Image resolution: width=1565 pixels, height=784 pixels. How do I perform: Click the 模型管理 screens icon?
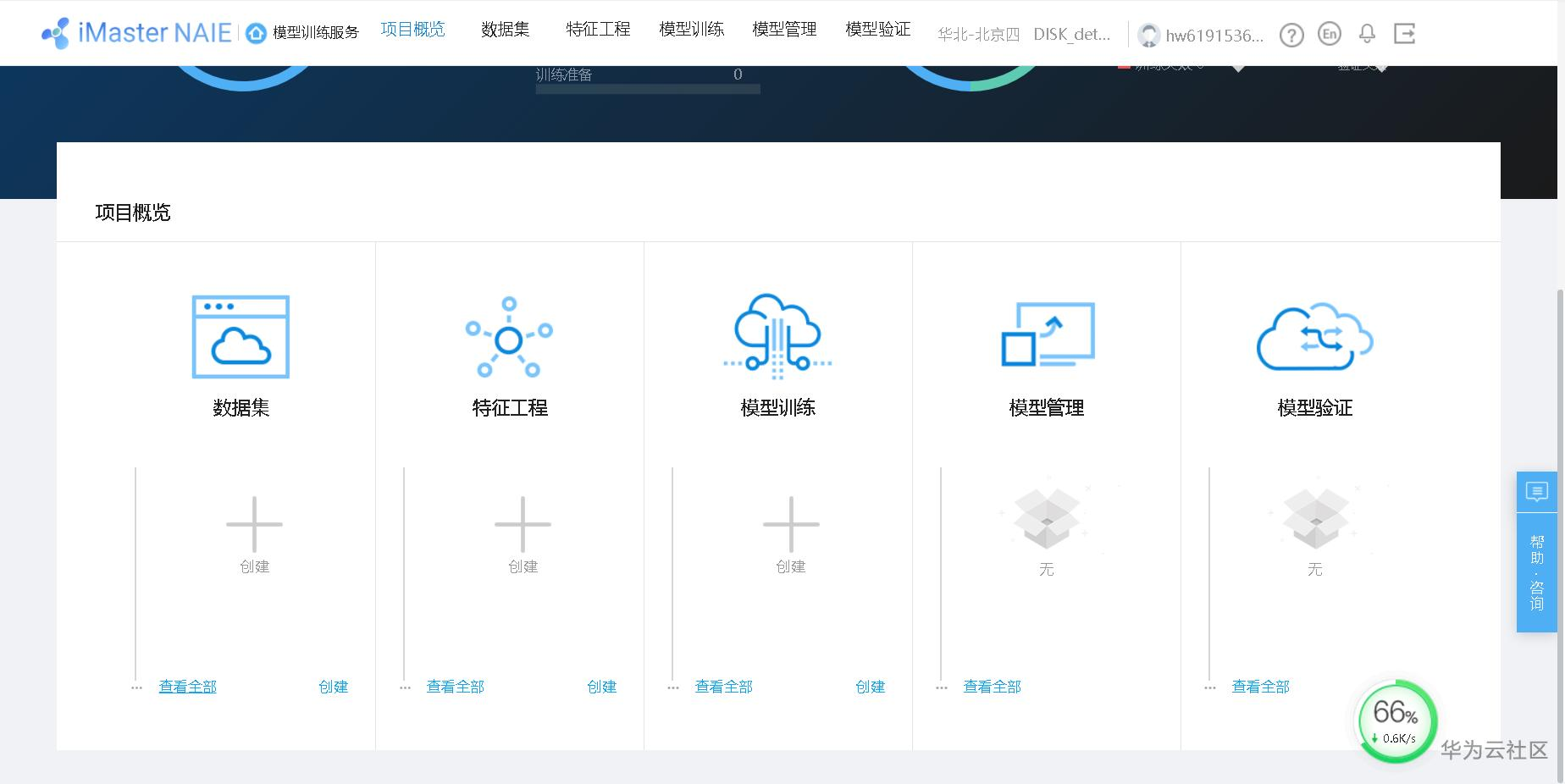point(1048,334)
